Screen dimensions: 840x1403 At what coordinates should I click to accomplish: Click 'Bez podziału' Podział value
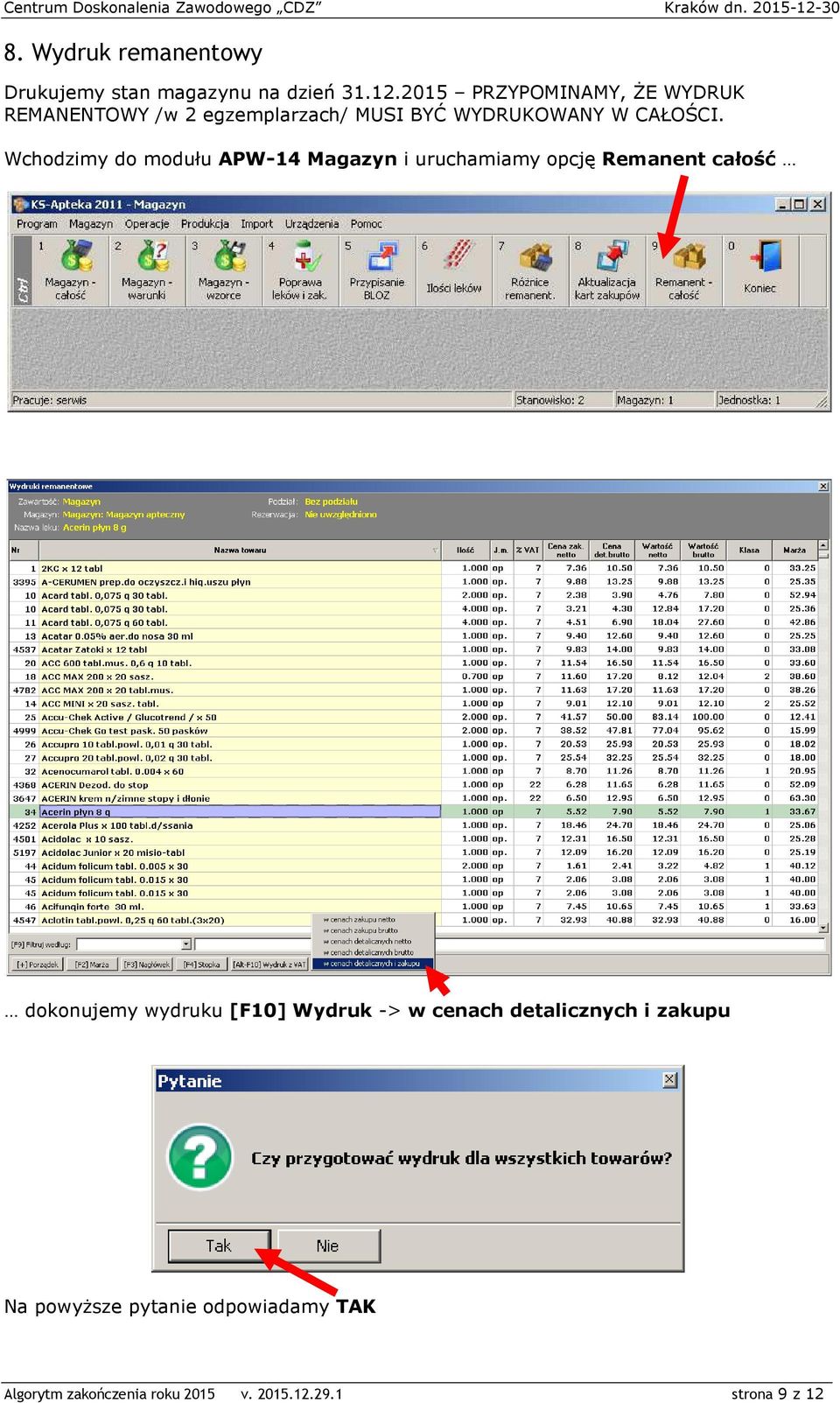click(332, 502)
